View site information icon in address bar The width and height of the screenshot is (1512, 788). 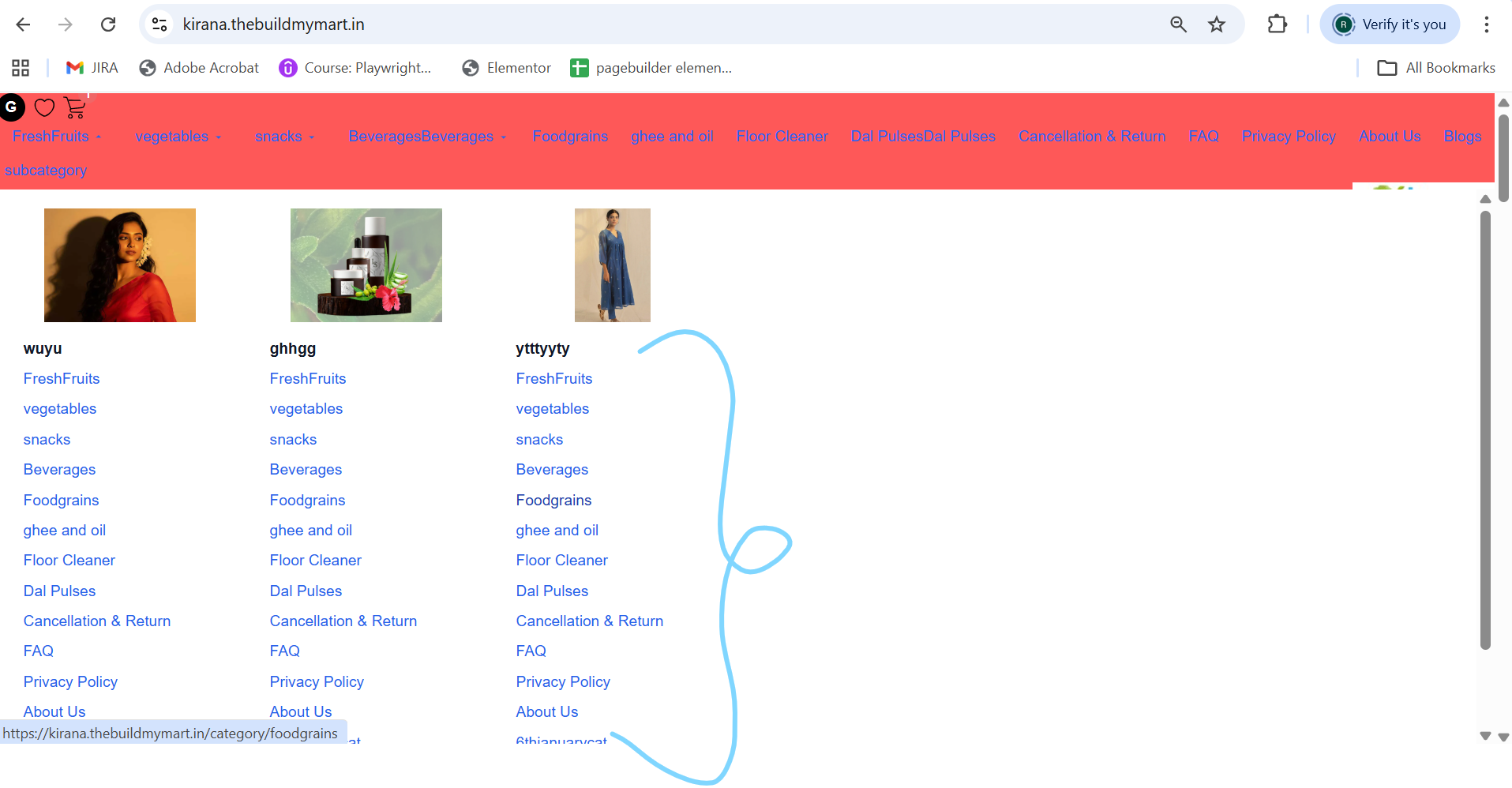click(159, 24)
